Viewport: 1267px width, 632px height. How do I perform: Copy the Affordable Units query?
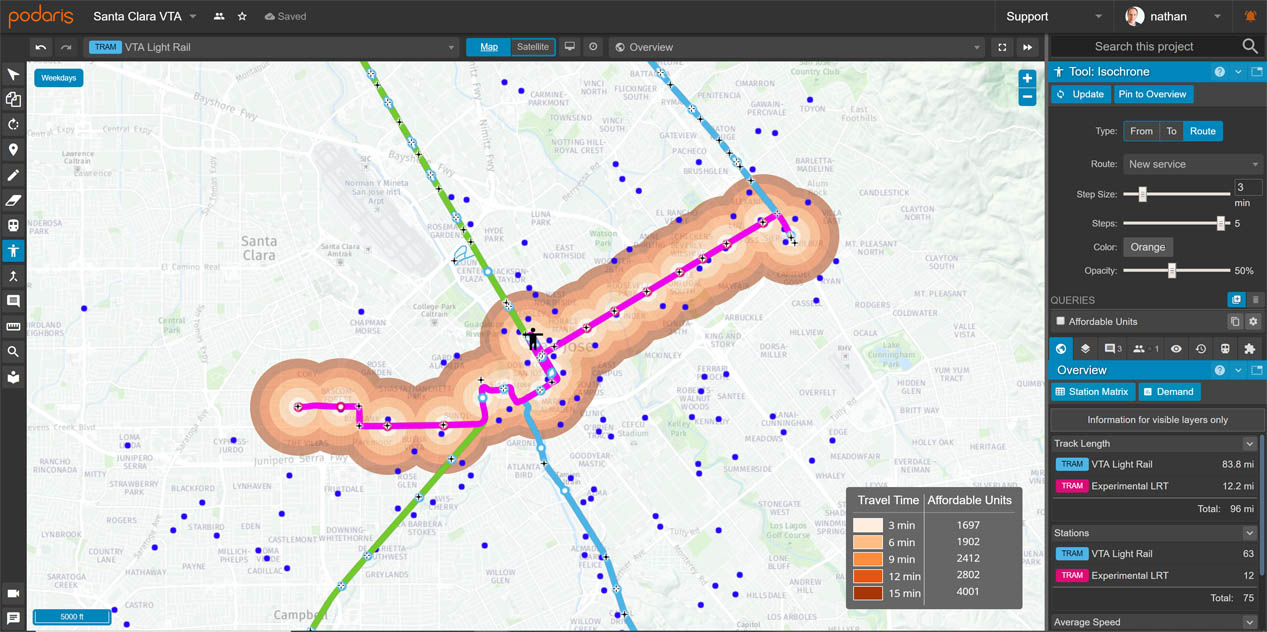(x=1235, y=322)
